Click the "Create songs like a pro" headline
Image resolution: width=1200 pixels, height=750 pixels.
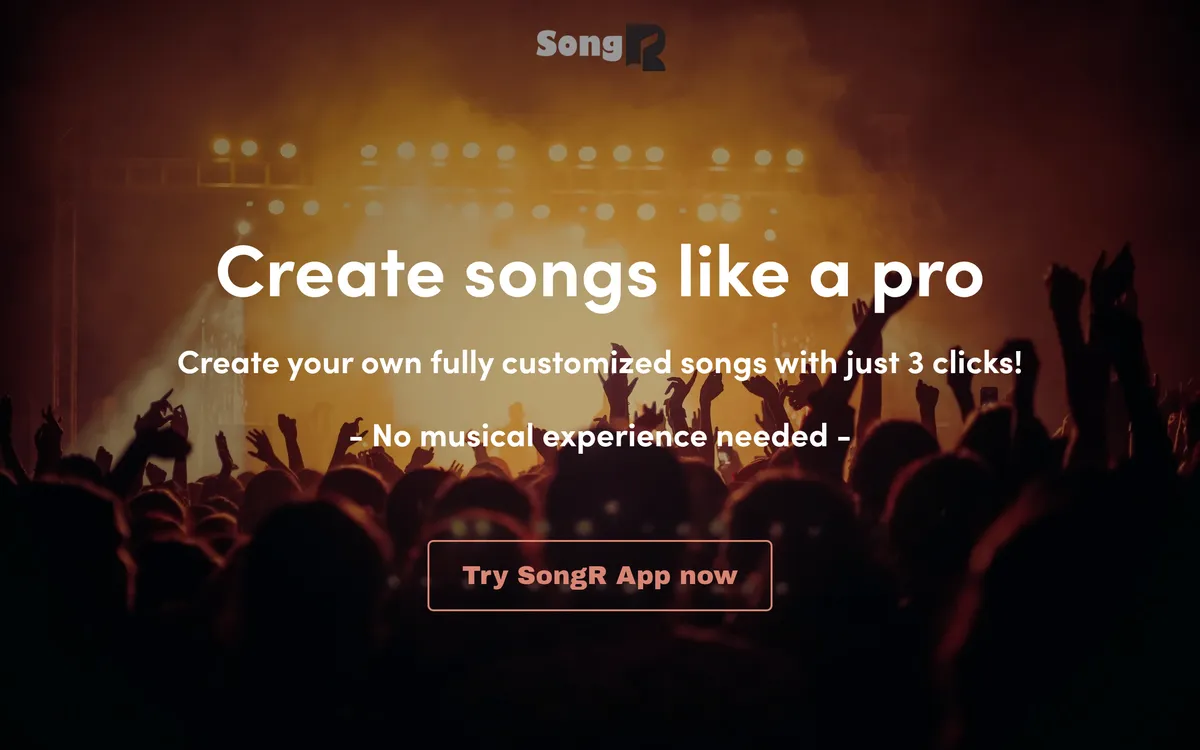click(600, 271)
